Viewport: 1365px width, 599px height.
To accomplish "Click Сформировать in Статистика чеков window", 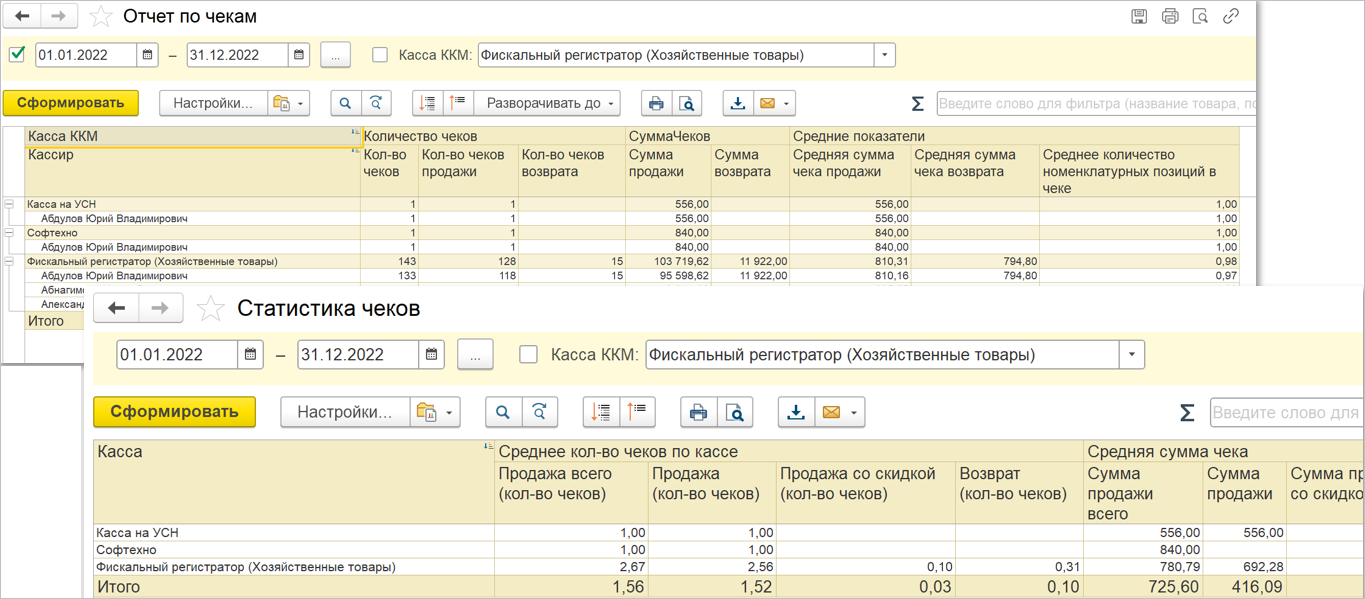I will click(x=174, y=412).
